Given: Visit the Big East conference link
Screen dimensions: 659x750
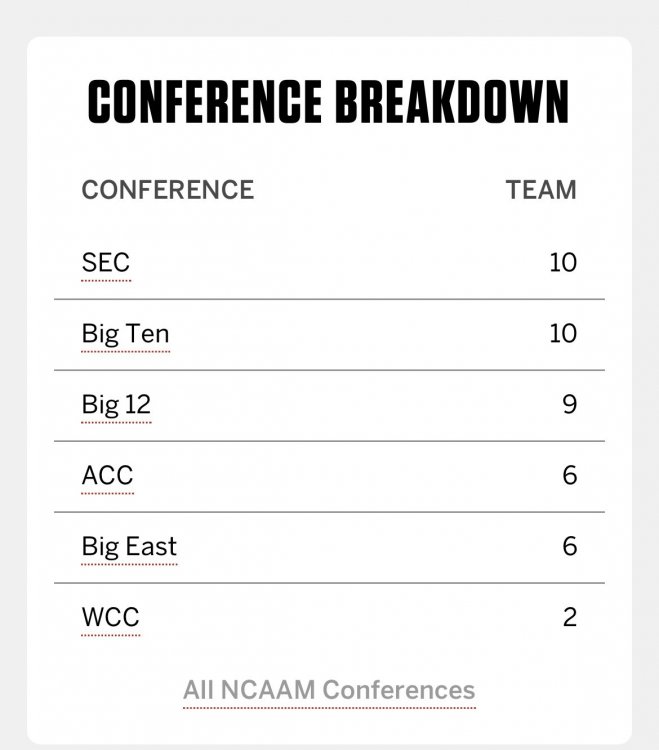Looking at the screenshot, I should click(129, 547).
